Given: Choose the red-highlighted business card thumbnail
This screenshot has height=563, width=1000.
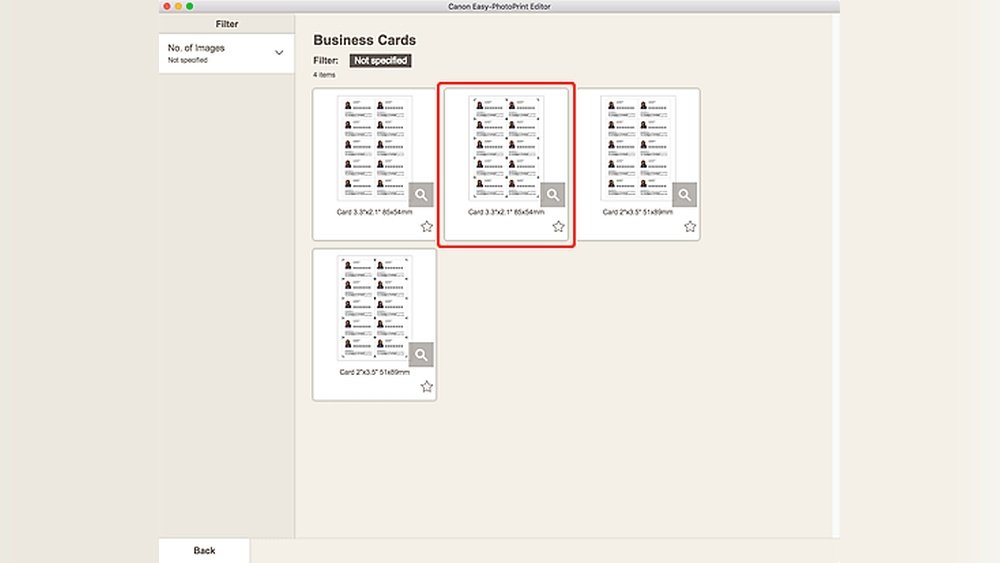Looking at the screenshot, I should tap(506, 148).
